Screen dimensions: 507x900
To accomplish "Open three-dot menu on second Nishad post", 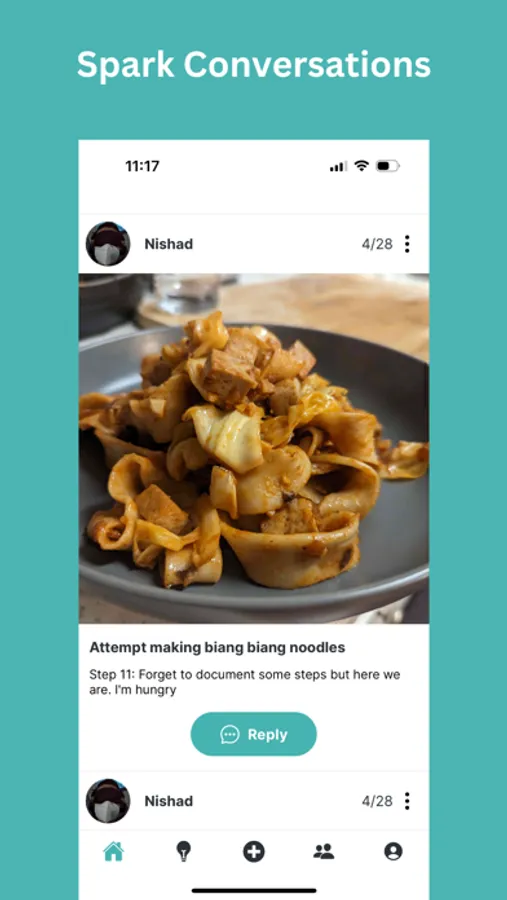I will point(407,801).
